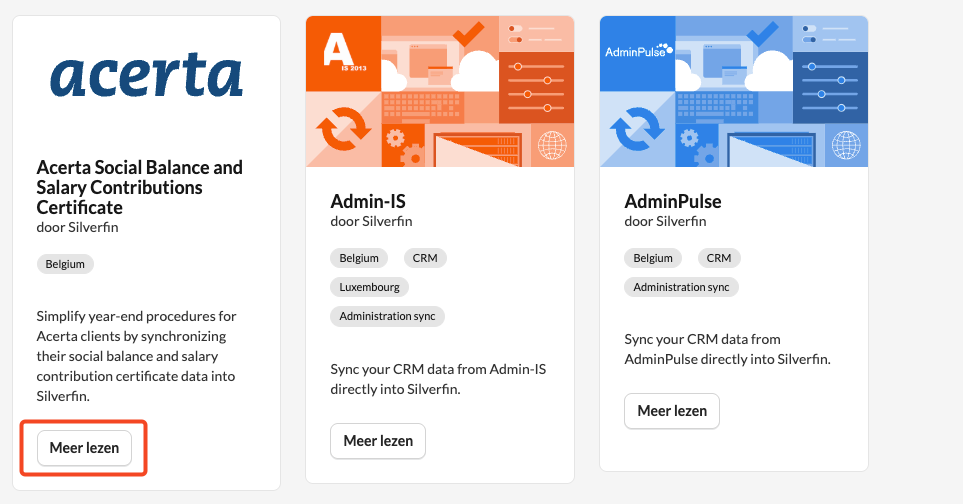
Task: Click Administration sync tag on Admin-IS card
Action: coord(387,316)
